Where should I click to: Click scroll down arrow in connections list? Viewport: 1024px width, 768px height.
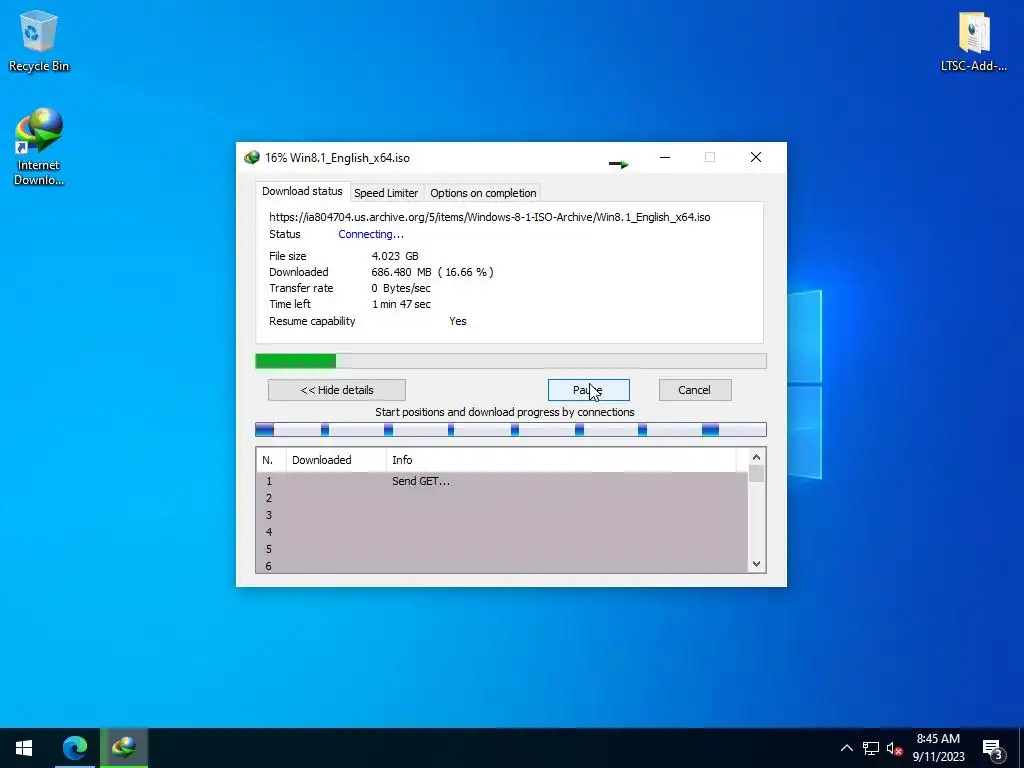pos(756,564)
